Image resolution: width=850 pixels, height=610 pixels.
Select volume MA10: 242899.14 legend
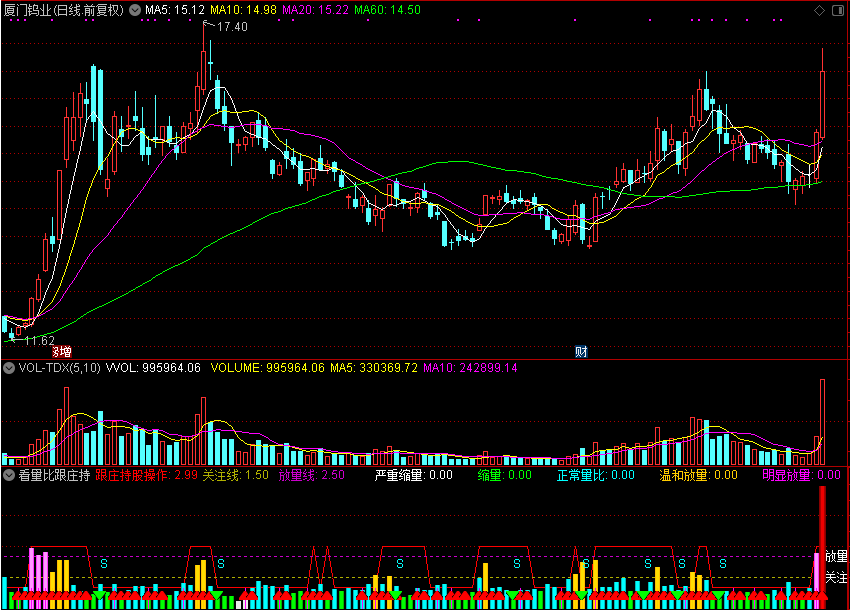coord(470,368)
